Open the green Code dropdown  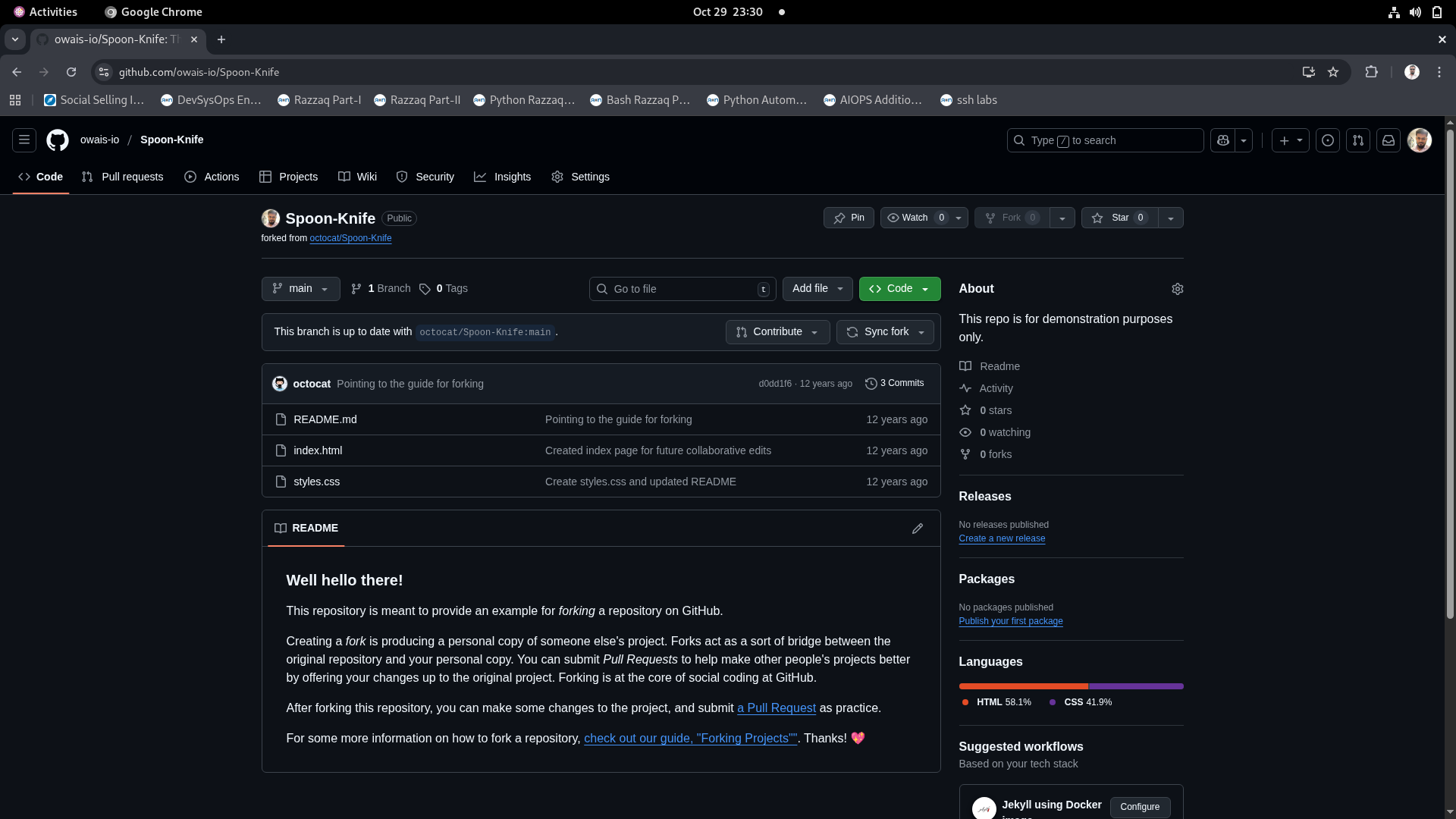[x=899, y=289]
